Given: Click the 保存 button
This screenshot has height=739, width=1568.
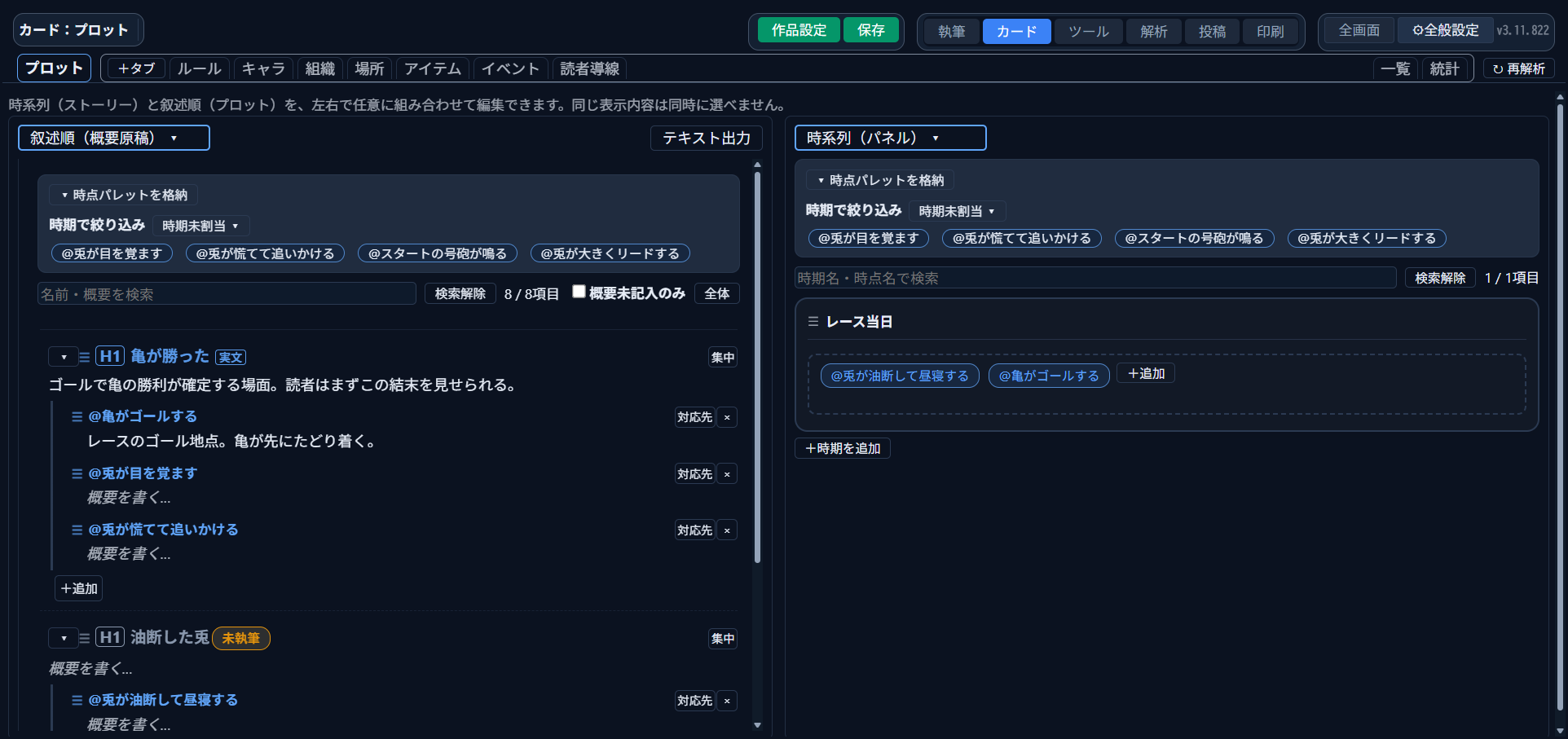Looking at the screenshot, I should click(871, 30).
